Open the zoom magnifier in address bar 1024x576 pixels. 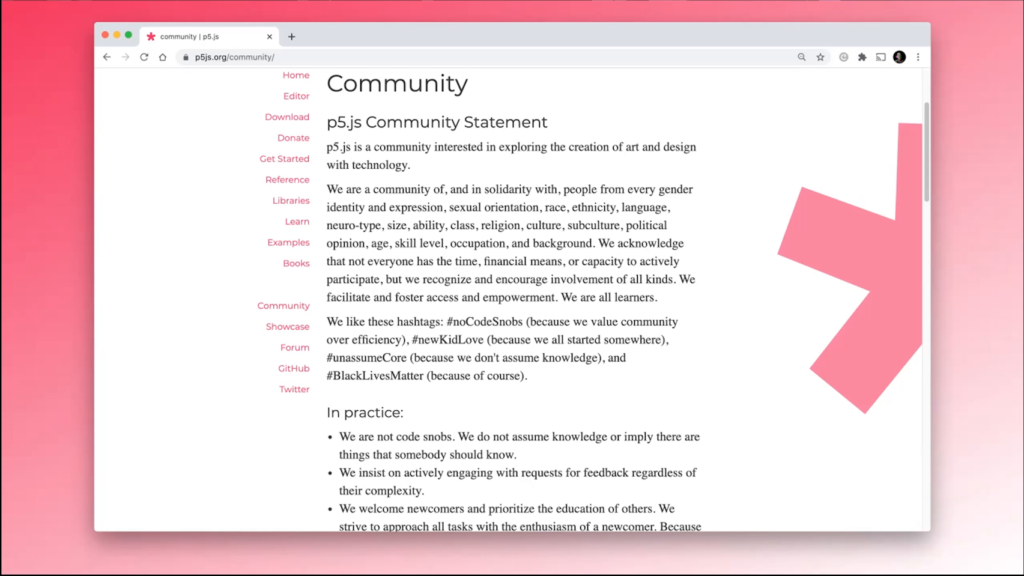tap(801, 57)
